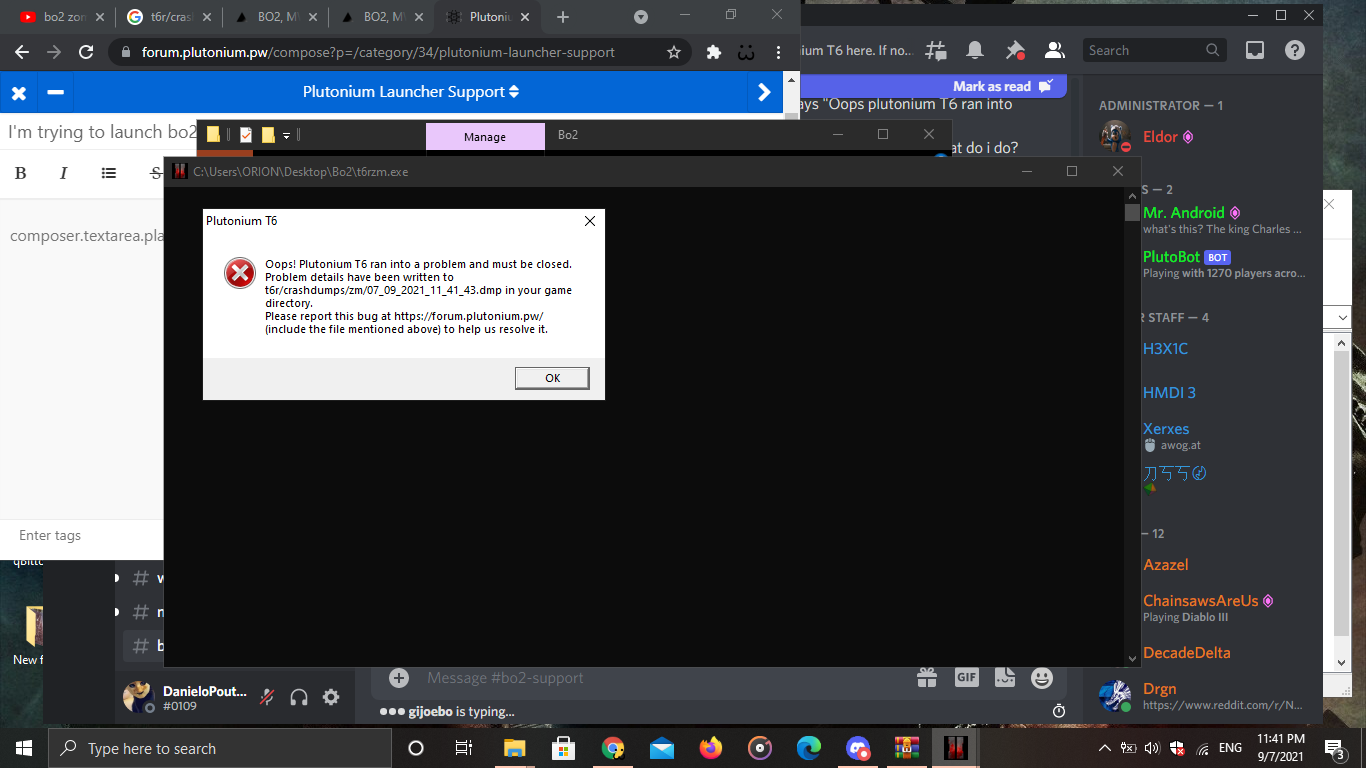Minimize the forum composer with the dash
Viewport: 1366px width, 768px height.
pyautogui.click(x=56, y=92)
